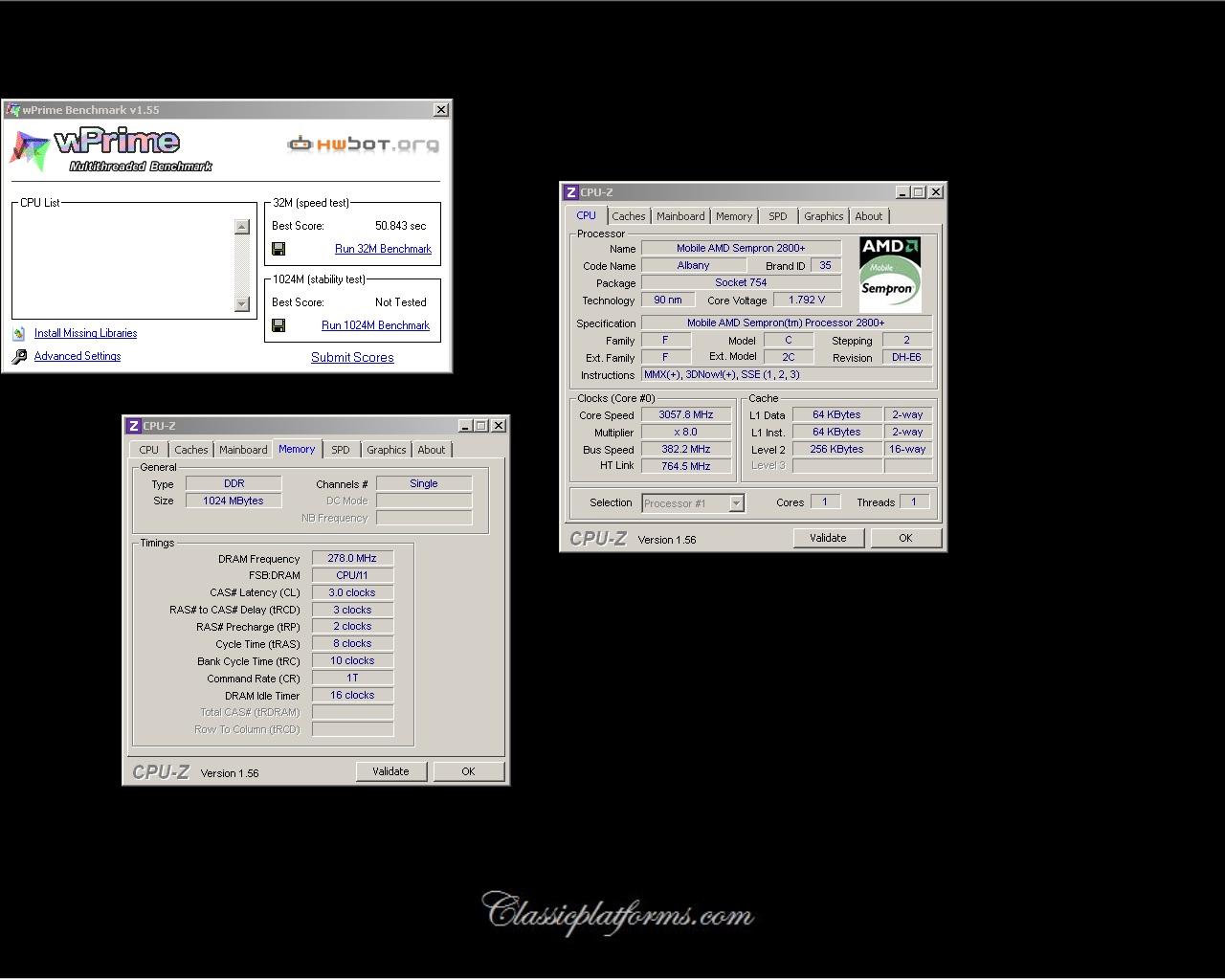The width and height of the screenshot is (1225, 980).
Task: Open About tab in CPU-Z memory window
Action: [x=432, y=450]
